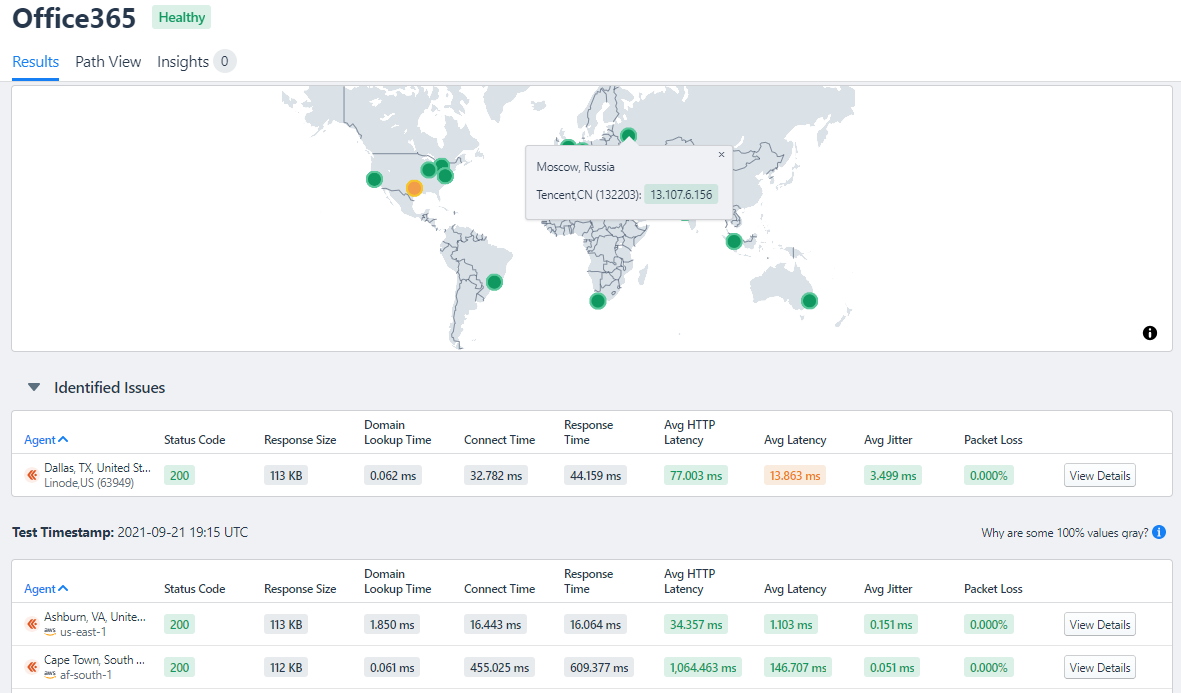
Task: Click the orange Dallas map marker
Action: (x=414, y=188)
